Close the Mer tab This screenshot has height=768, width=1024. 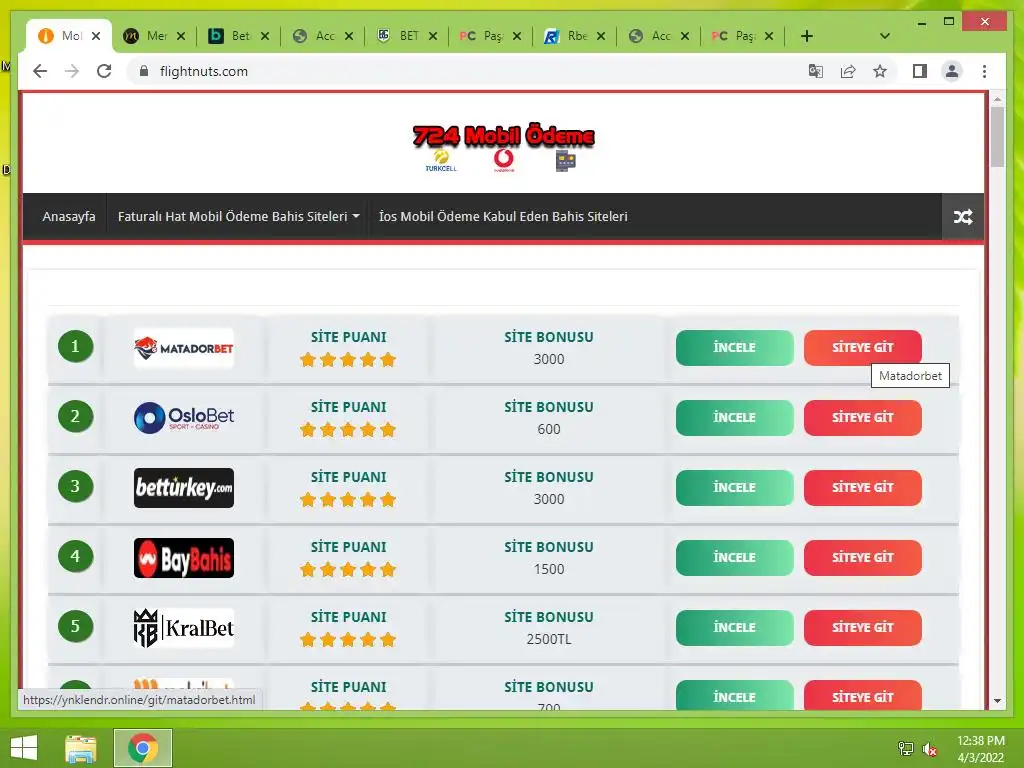[181, 36]
